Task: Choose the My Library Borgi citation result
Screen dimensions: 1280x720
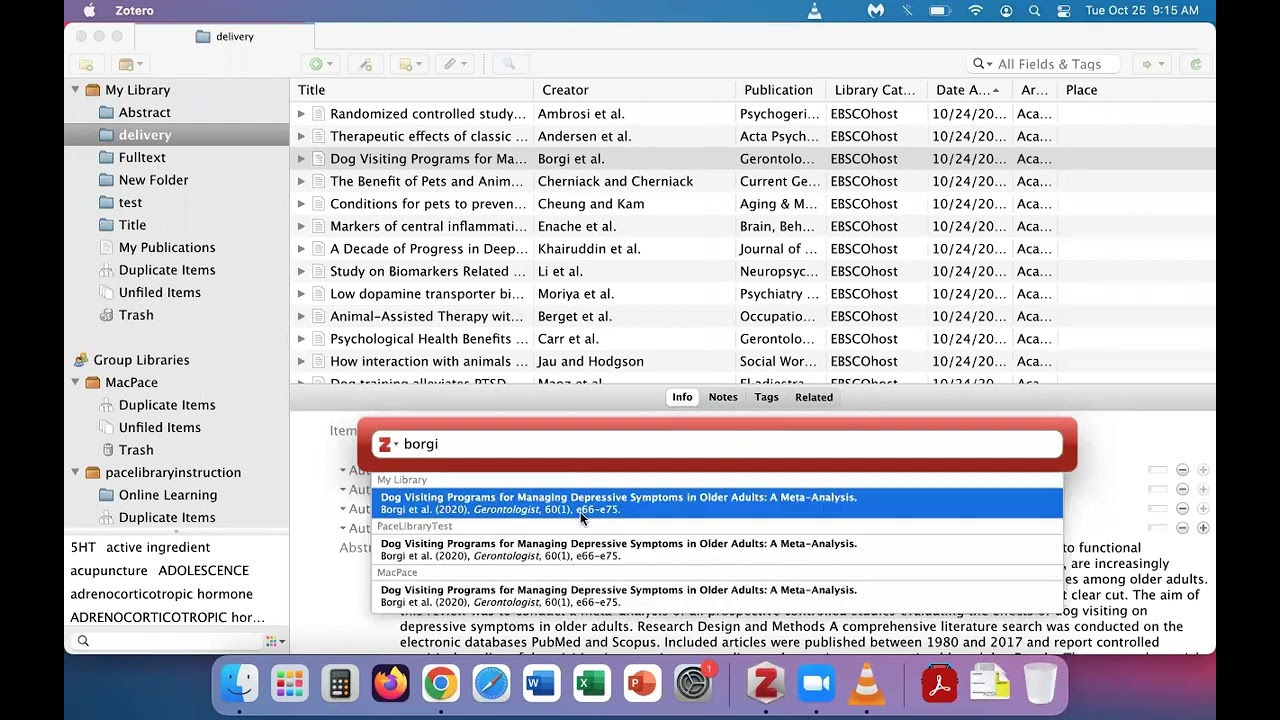Action: pyautogui.click(x=718, y=503)
